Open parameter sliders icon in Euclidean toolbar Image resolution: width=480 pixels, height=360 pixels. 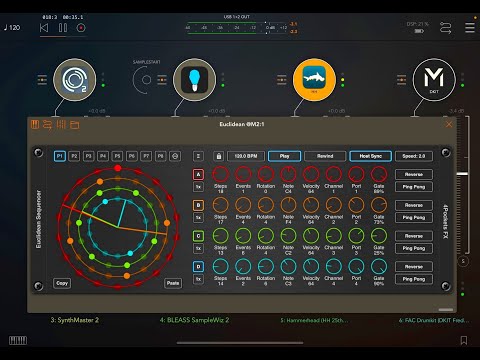click(61, 125)
